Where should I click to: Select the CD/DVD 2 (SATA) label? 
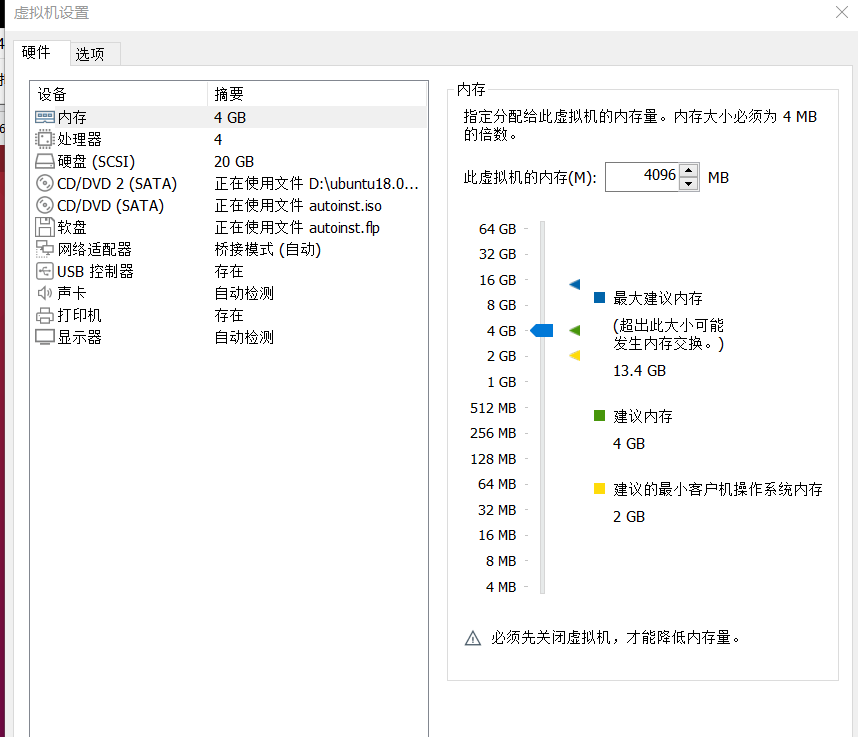click(117, 183)
